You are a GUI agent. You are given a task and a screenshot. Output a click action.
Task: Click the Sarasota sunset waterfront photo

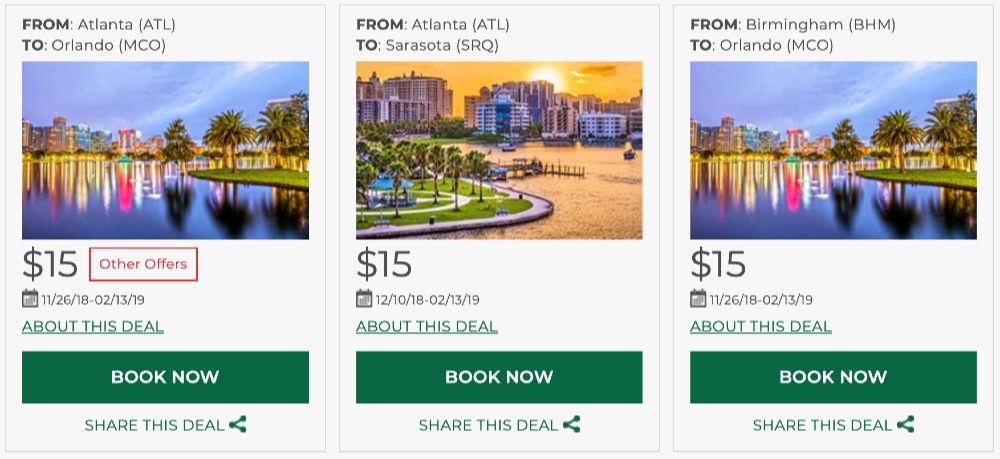(499, 150)
